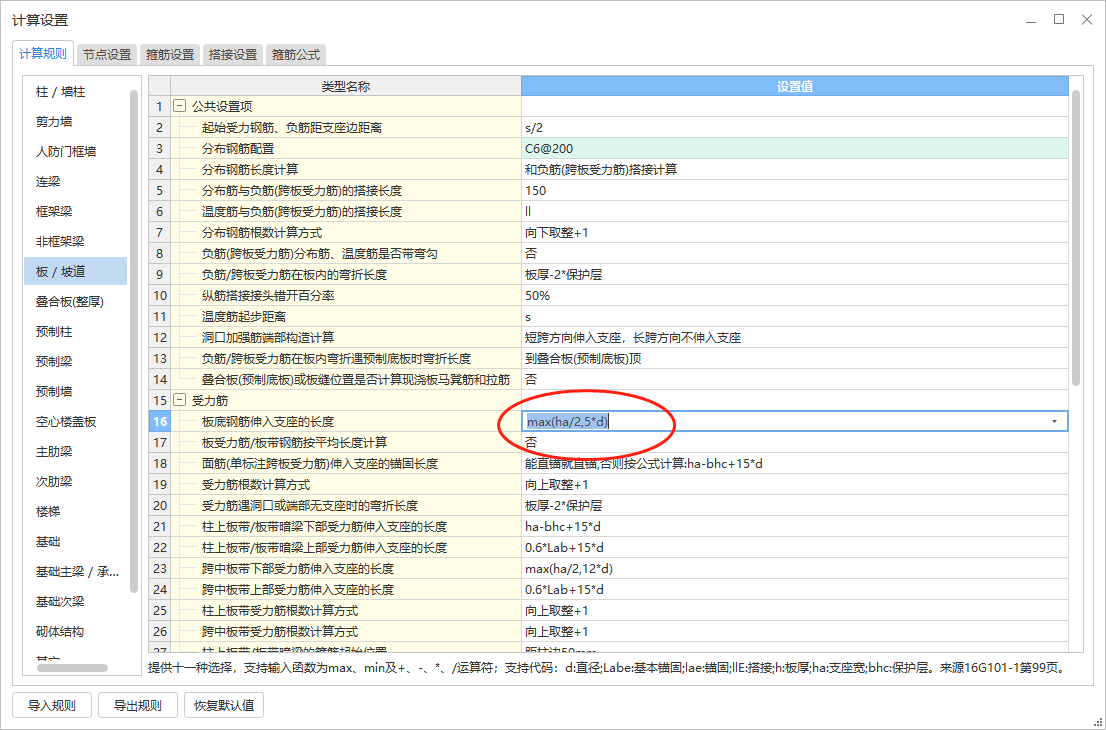Click 导出规则 button
The height and width of the screenshot is (730, 1106).
[x=138, y=705]
